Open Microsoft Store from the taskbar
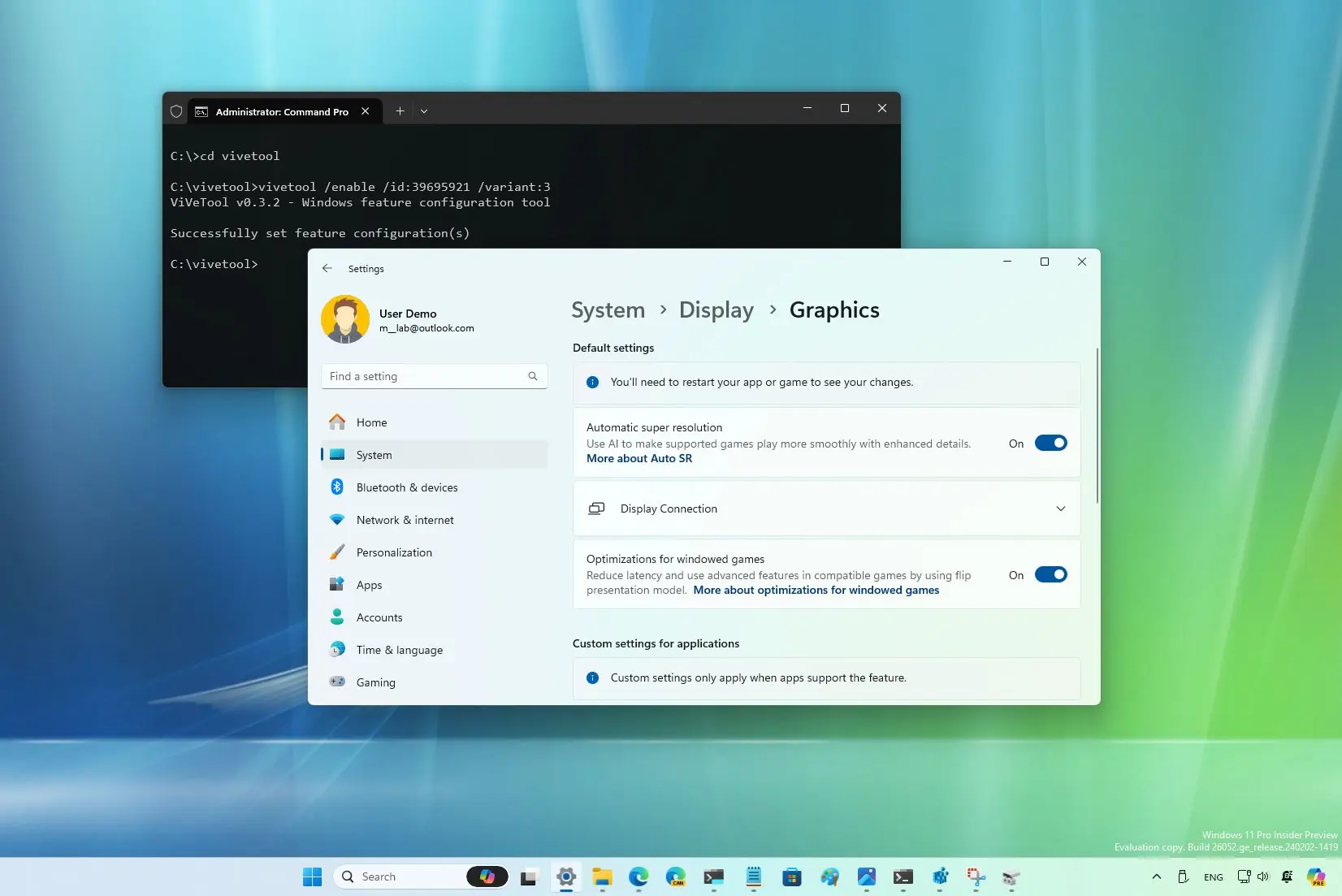1342x896 pixels. point(791,877)
